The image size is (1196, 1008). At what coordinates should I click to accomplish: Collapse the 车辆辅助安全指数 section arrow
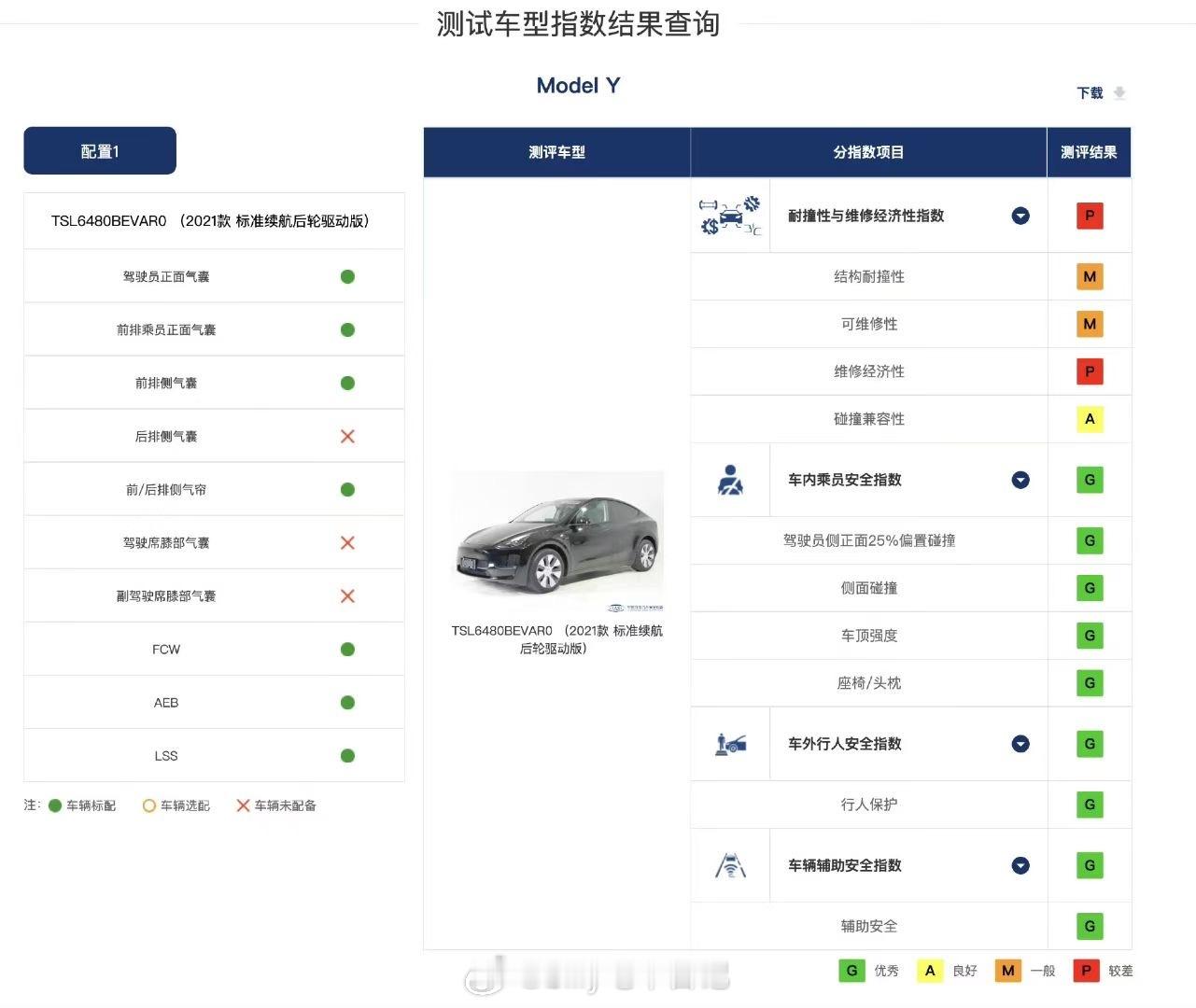pos(1020,865)
